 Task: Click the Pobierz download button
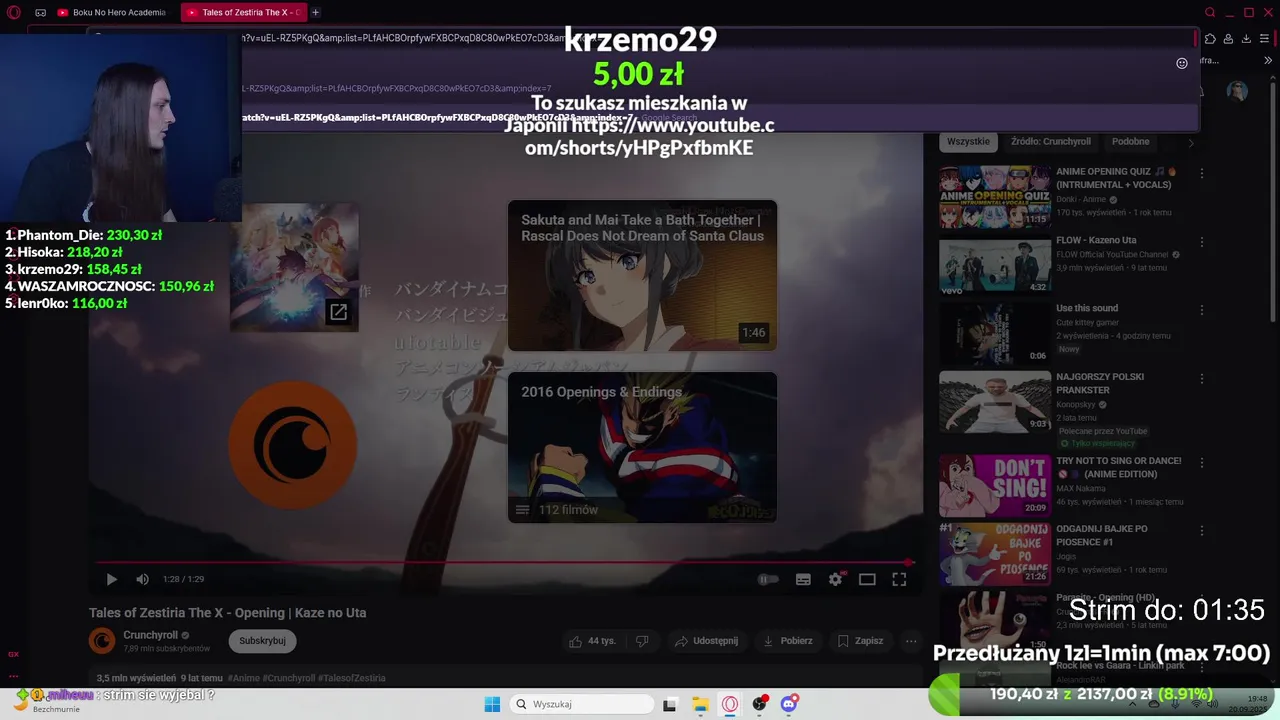tap(787, 641)
